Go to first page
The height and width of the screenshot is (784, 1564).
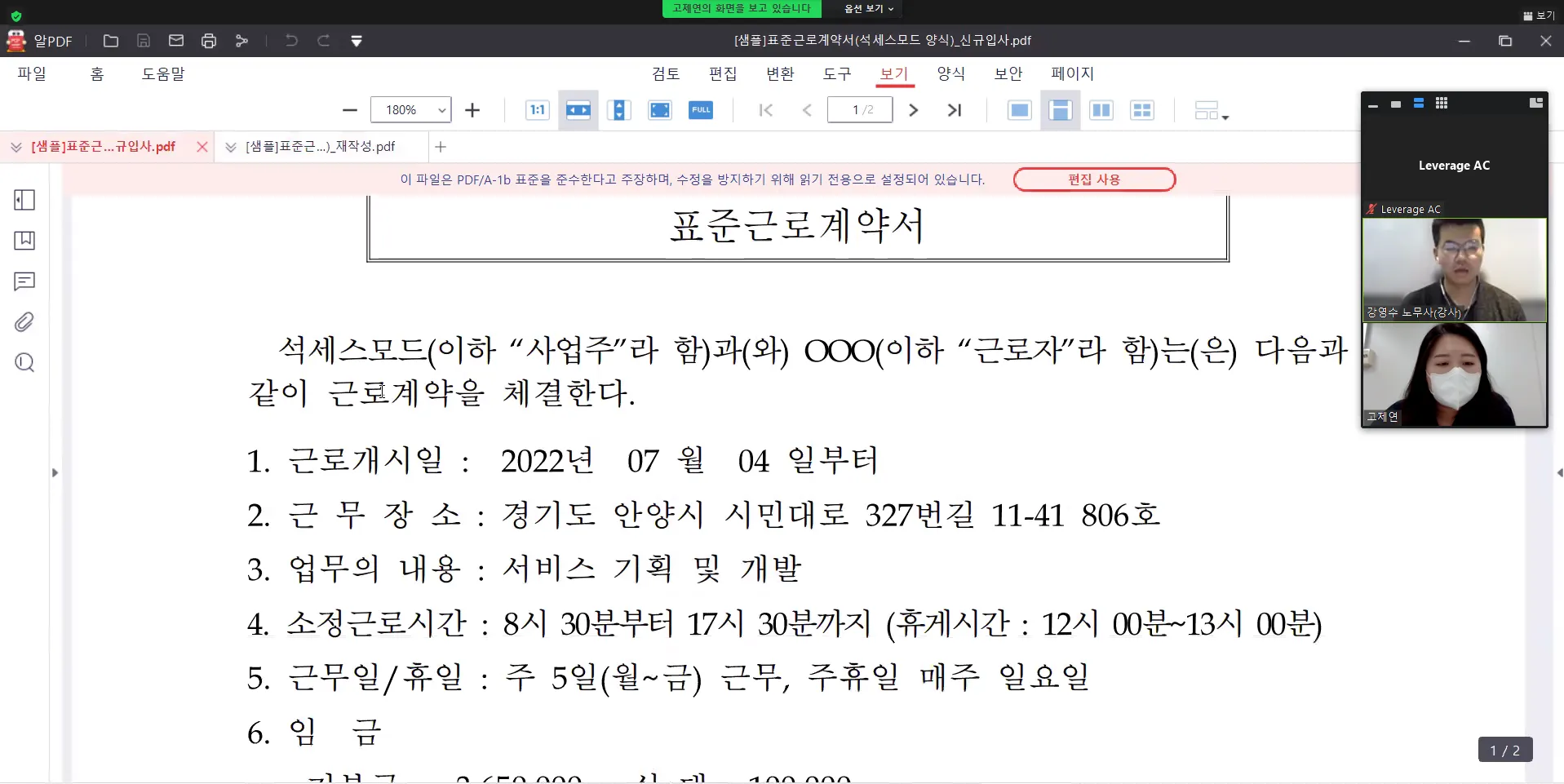pos(766,110)
